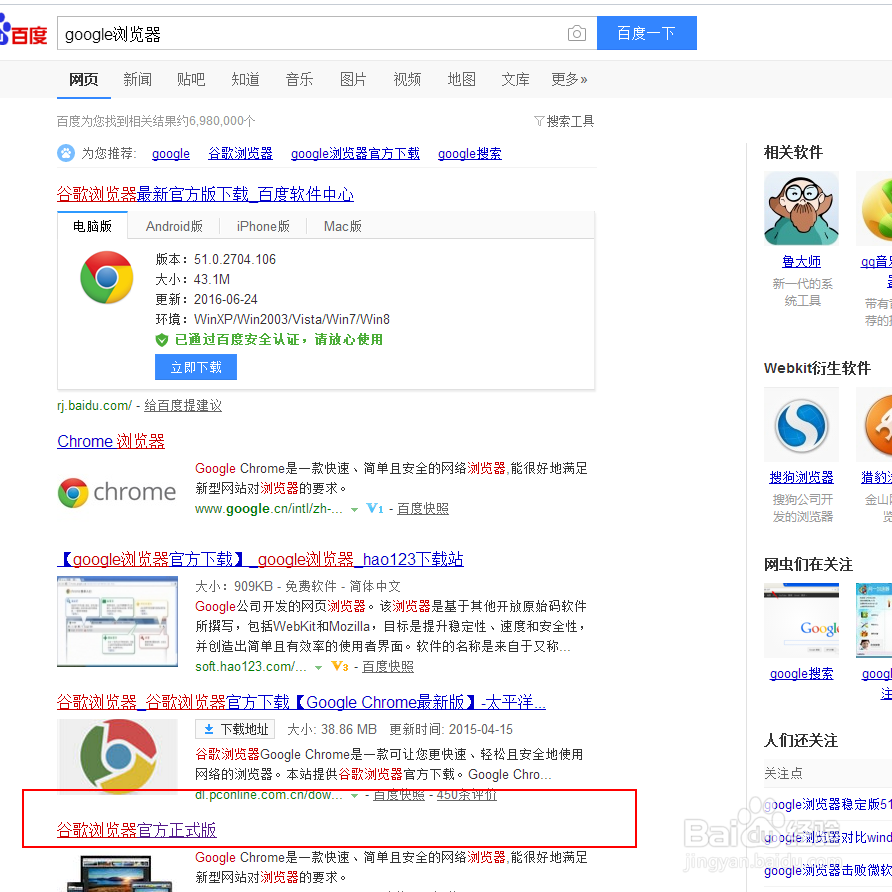The image size is (892, 892).
Task: Switch to the 地图 tab
Action: tap(461, 79)
